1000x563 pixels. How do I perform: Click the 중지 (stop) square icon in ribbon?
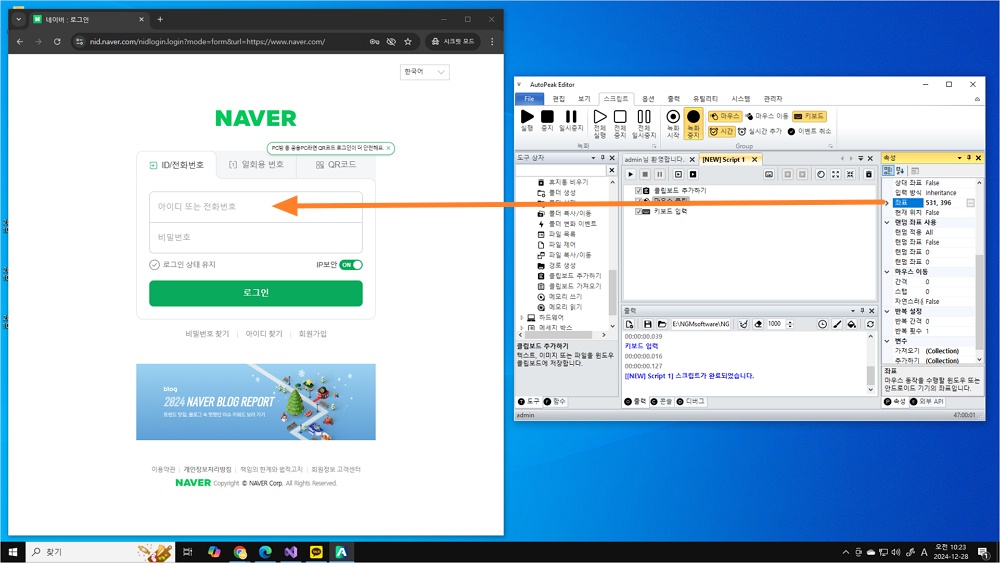(547, 117)
